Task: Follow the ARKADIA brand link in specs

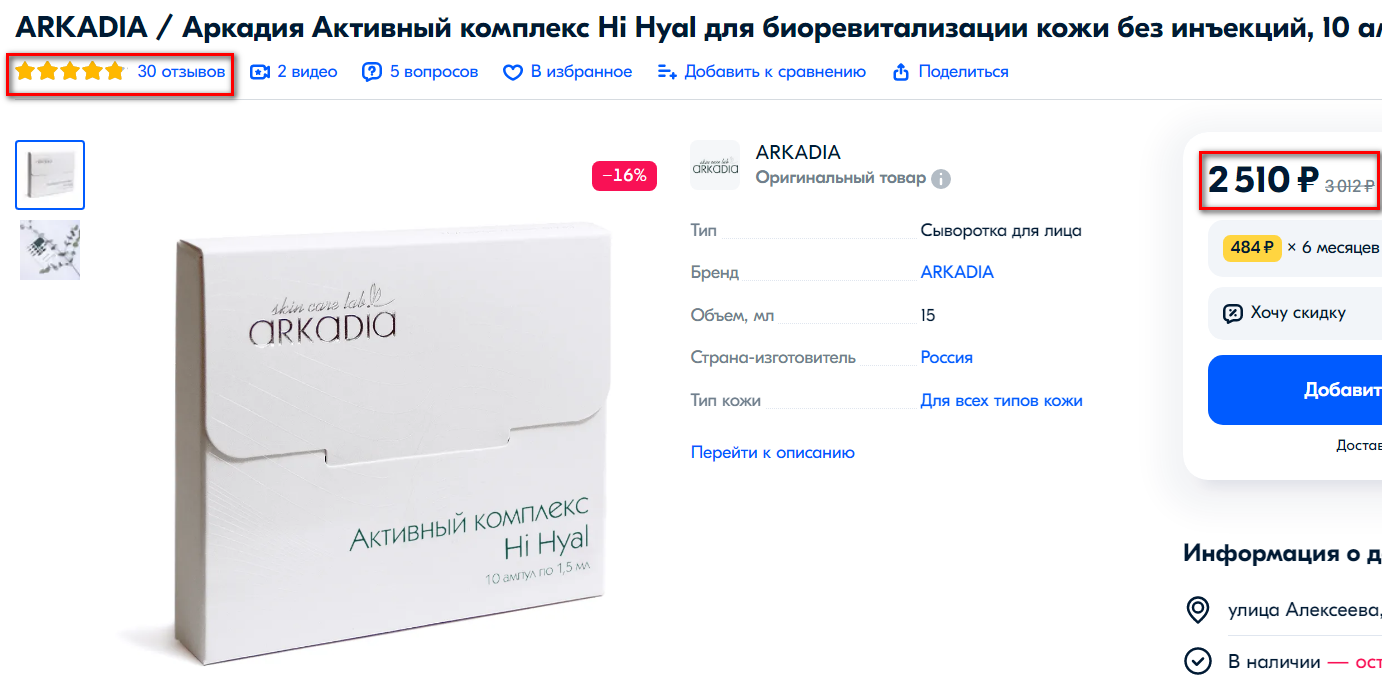Action: 957,272
